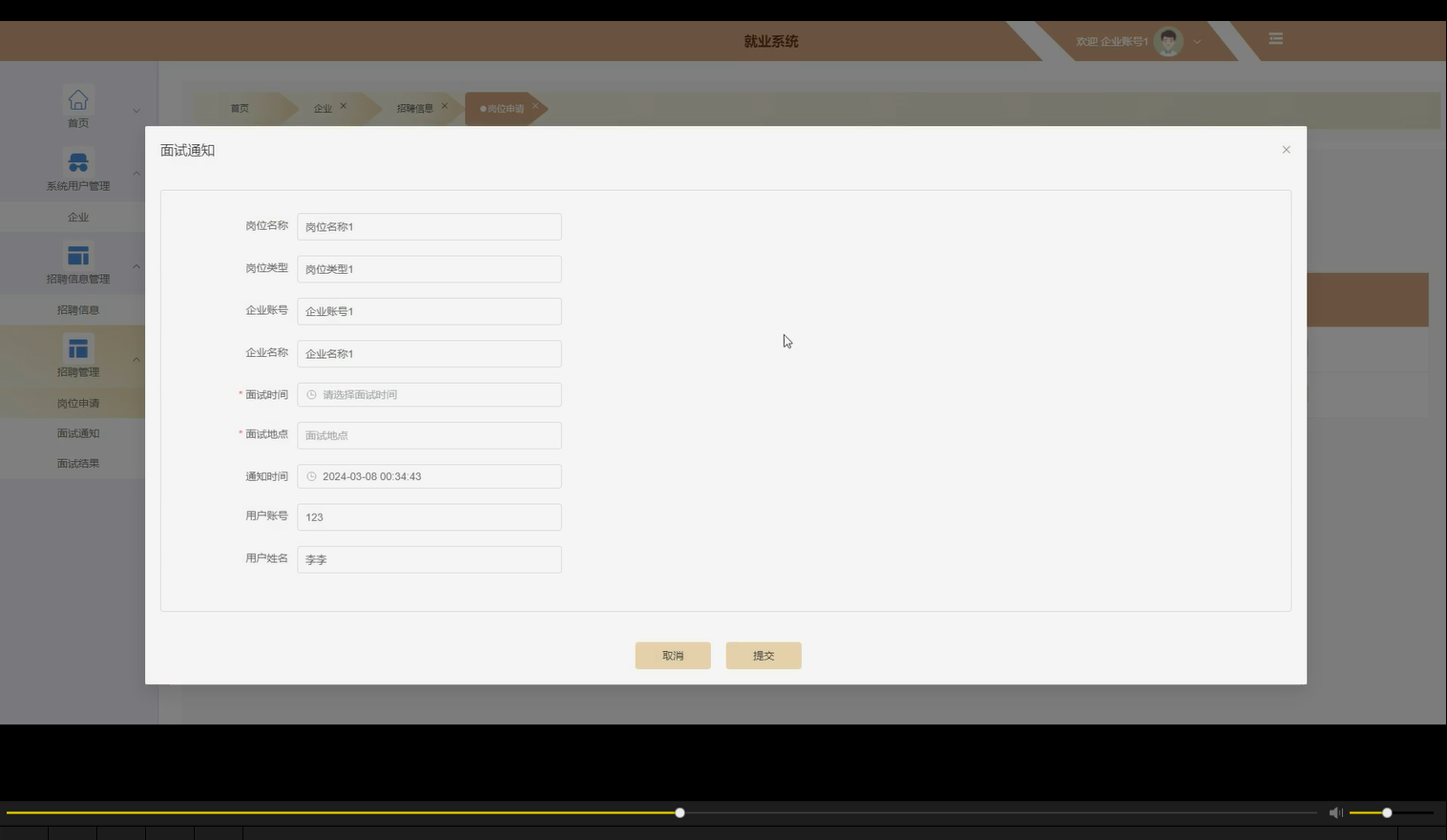Click the 企业名称 input field
The height and width of the screenshot is (840, 1447).
pos(430,353)
